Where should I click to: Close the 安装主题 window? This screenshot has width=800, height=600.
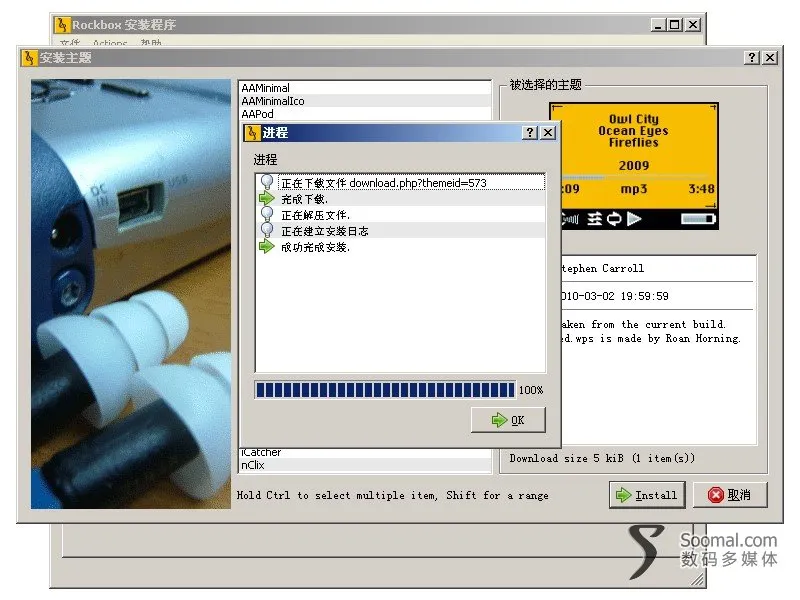tap(770, 58)
